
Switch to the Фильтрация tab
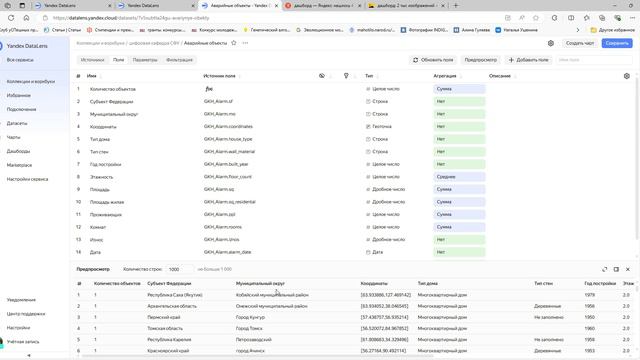179,60
